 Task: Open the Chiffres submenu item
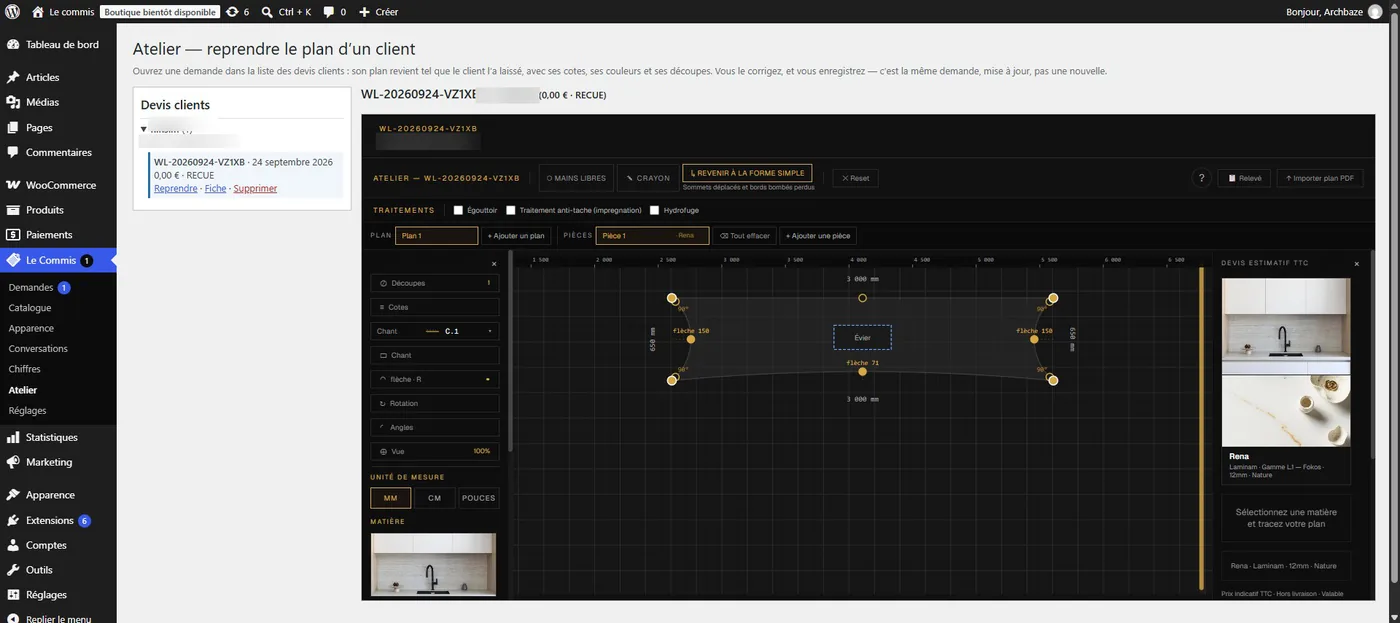pos(25,369)
